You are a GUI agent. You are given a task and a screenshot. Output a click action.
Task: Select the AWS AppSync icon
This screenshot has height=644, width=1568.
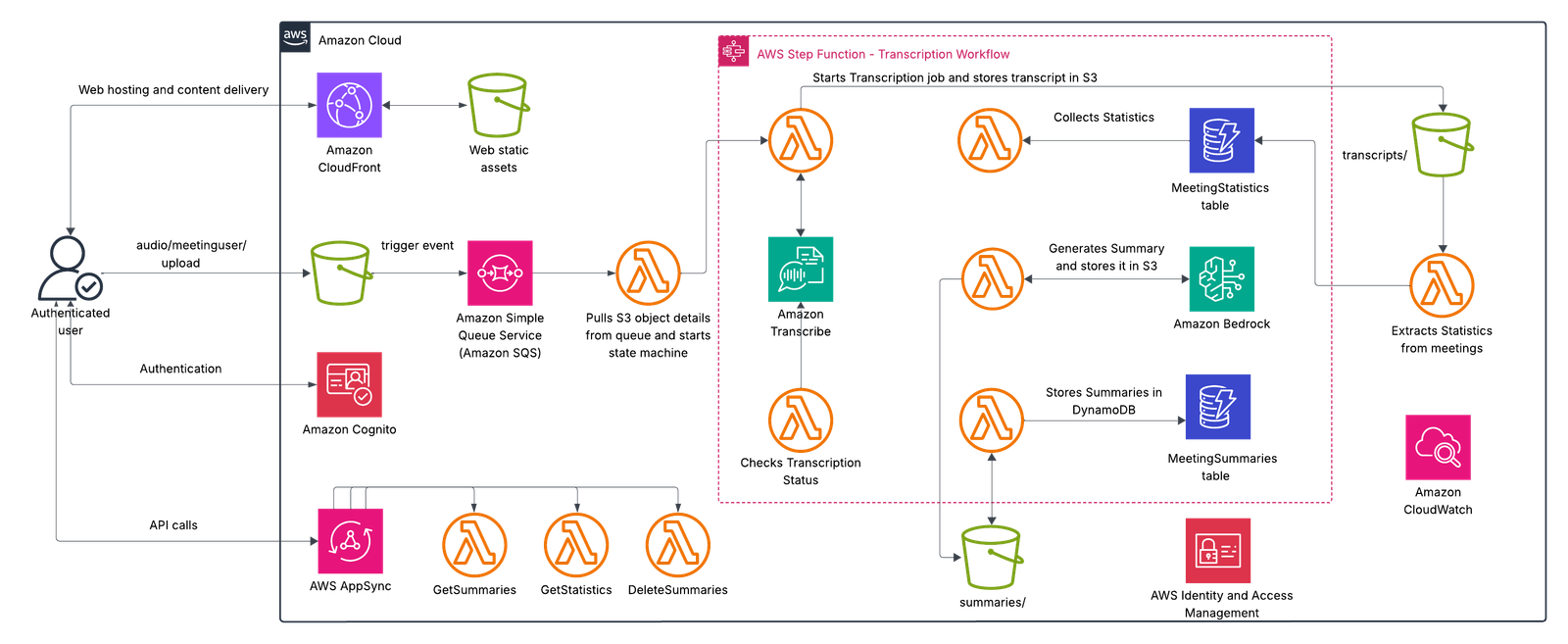pyautogui.click(x=350, y=541)
